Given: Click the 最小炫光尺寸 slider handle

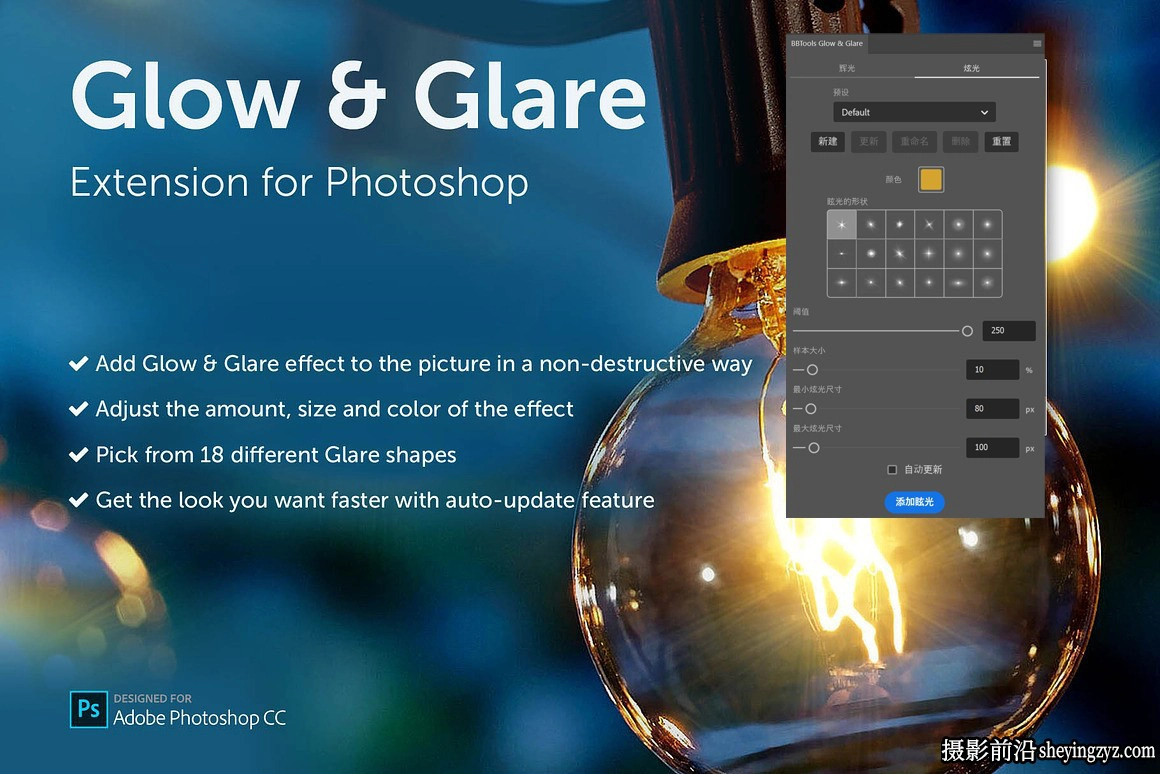Looking at the screenshot, I should (811, 408).
